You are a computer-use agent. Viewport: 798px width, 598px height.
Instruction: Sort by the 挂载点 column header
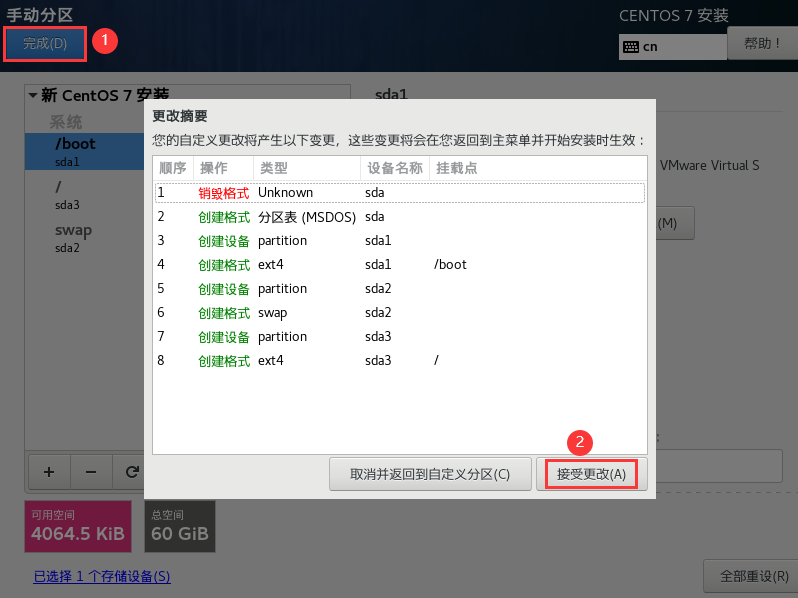538,168
